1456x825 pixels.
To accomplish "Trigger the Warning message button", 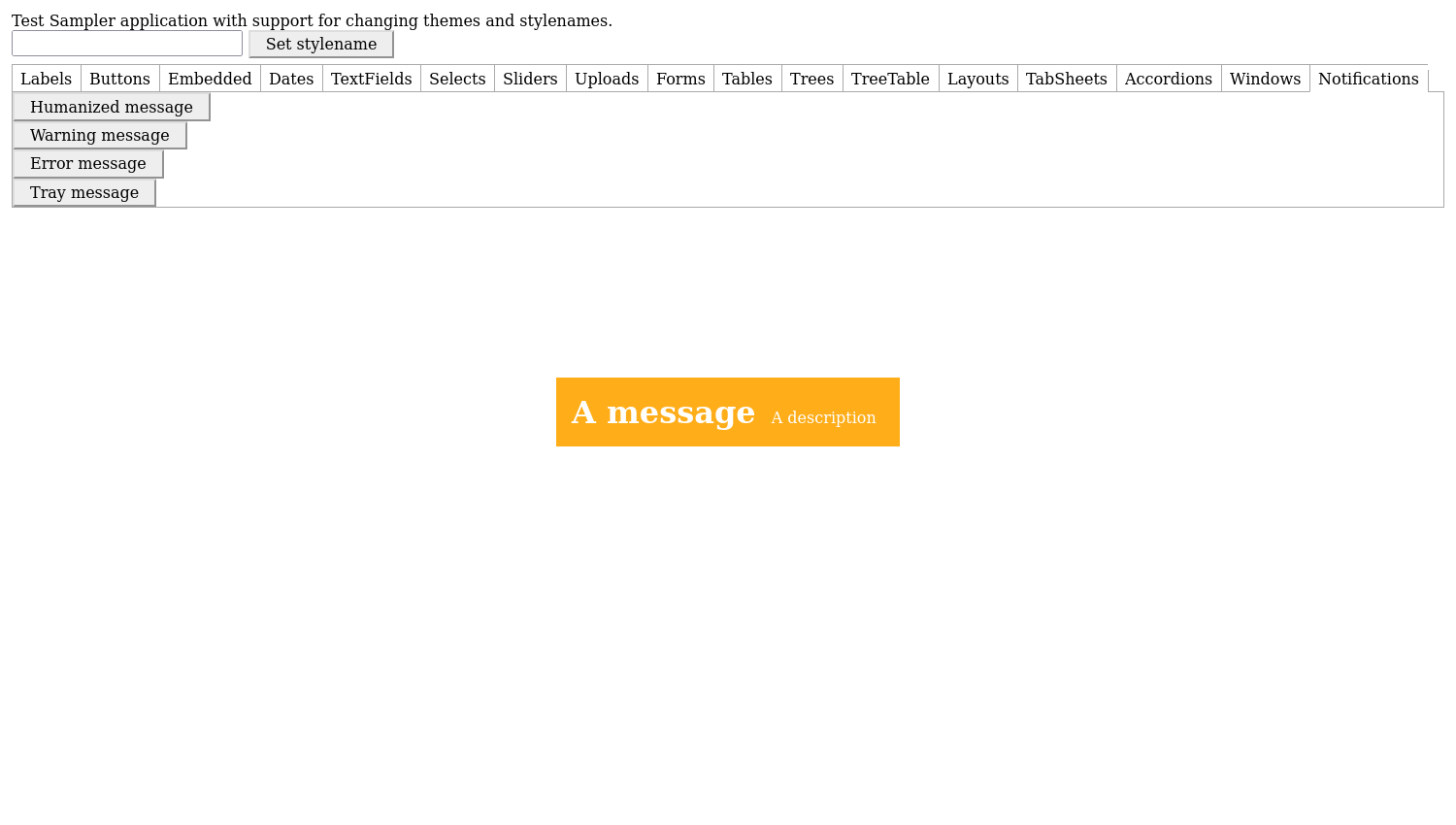I will click(x=100, y=135).
